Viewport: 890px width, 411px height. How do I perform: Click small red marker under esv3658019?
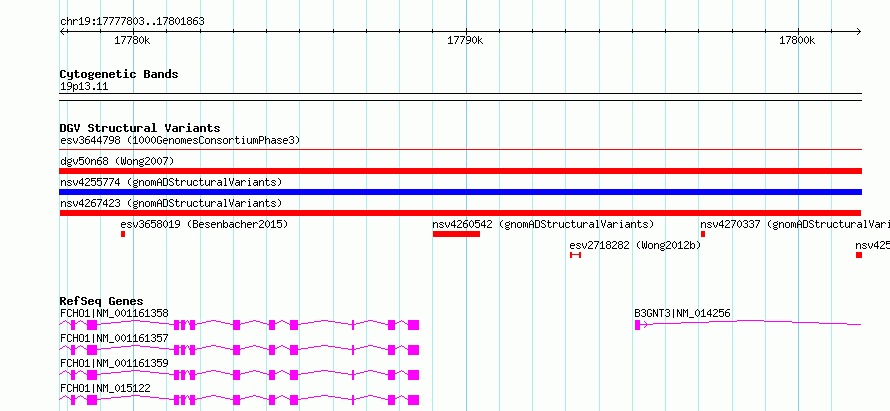[x=123, y=234]
